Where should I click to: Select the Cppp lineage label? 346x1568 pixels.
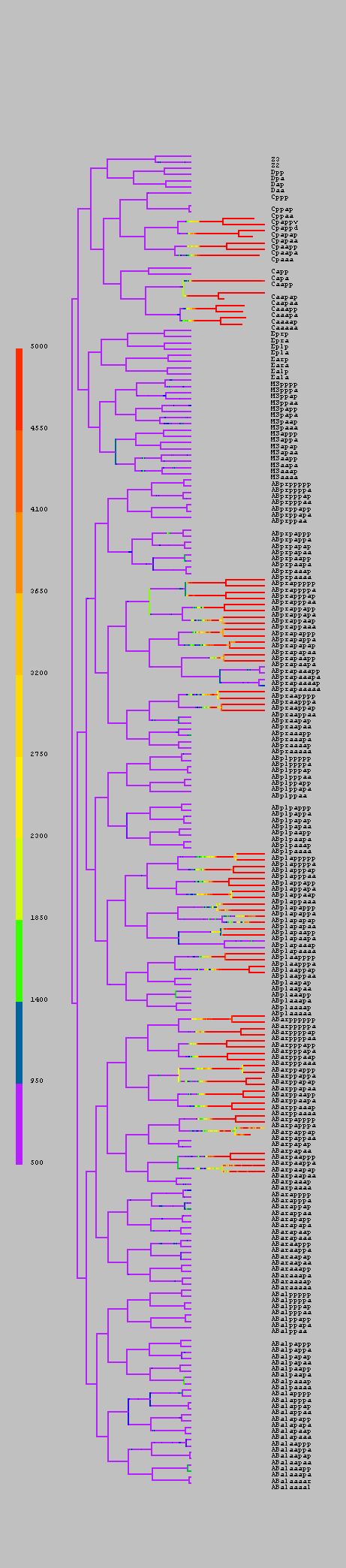279,197
